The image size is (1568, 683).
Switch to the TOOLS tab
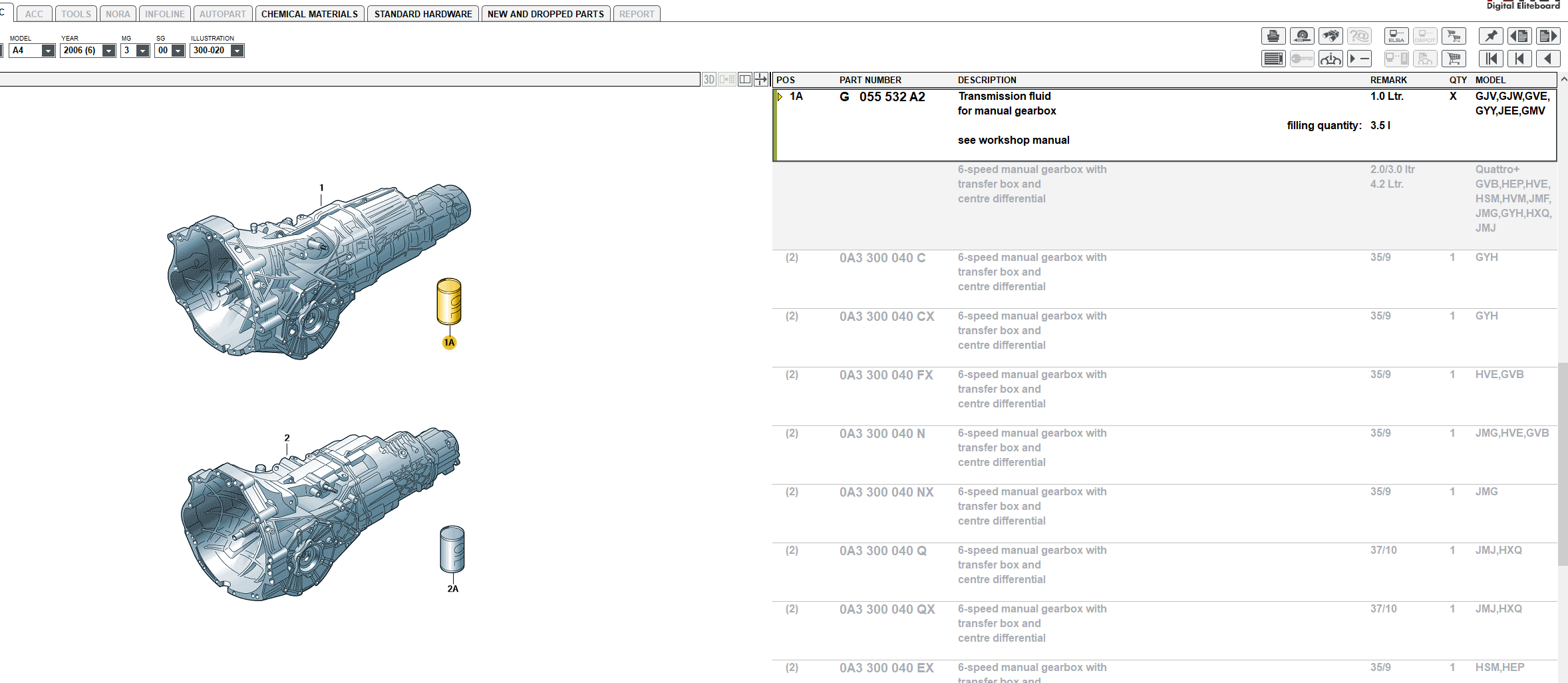[76, 14]
